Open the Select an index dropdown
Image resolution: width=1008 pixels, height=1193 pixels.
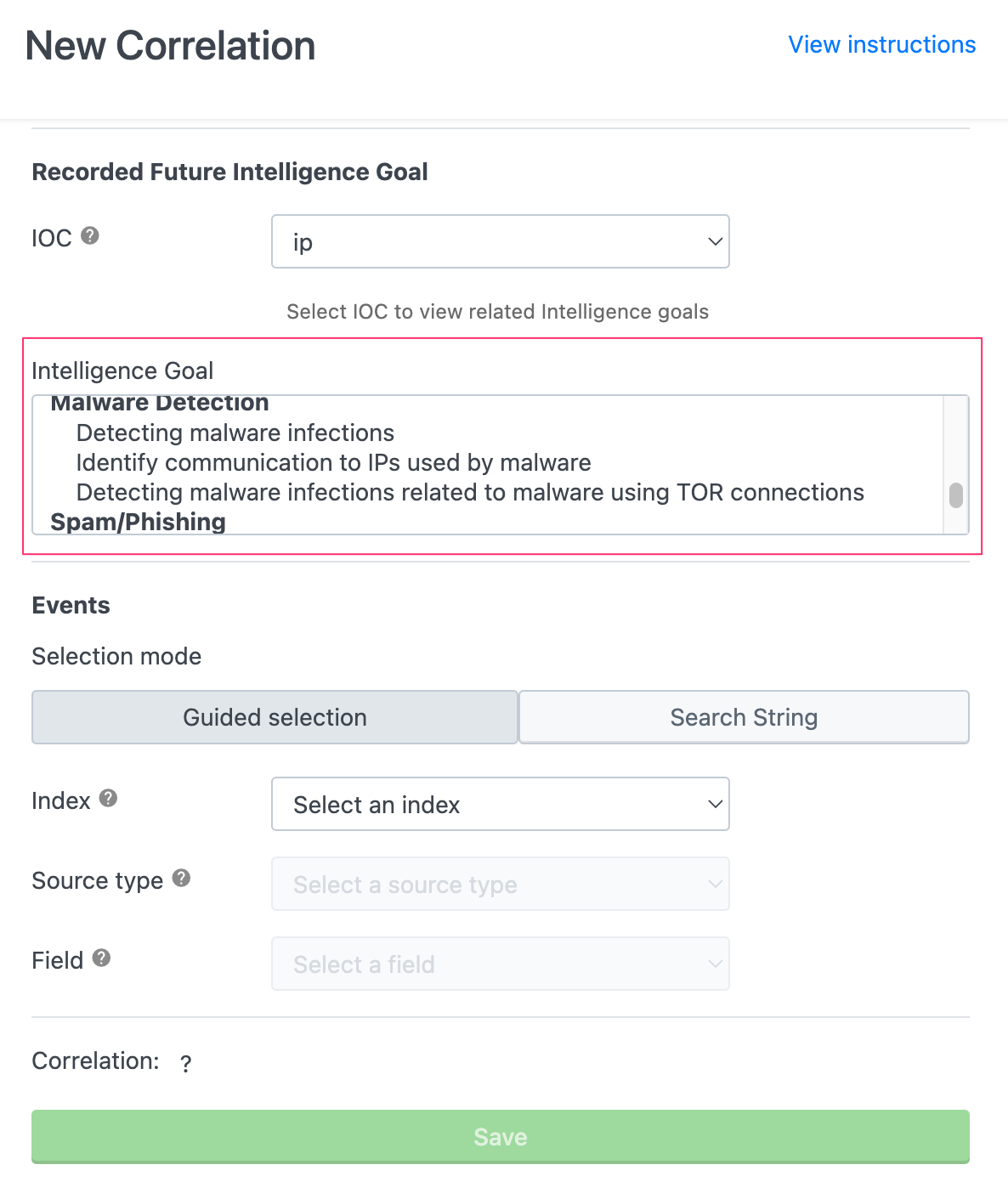500,804
